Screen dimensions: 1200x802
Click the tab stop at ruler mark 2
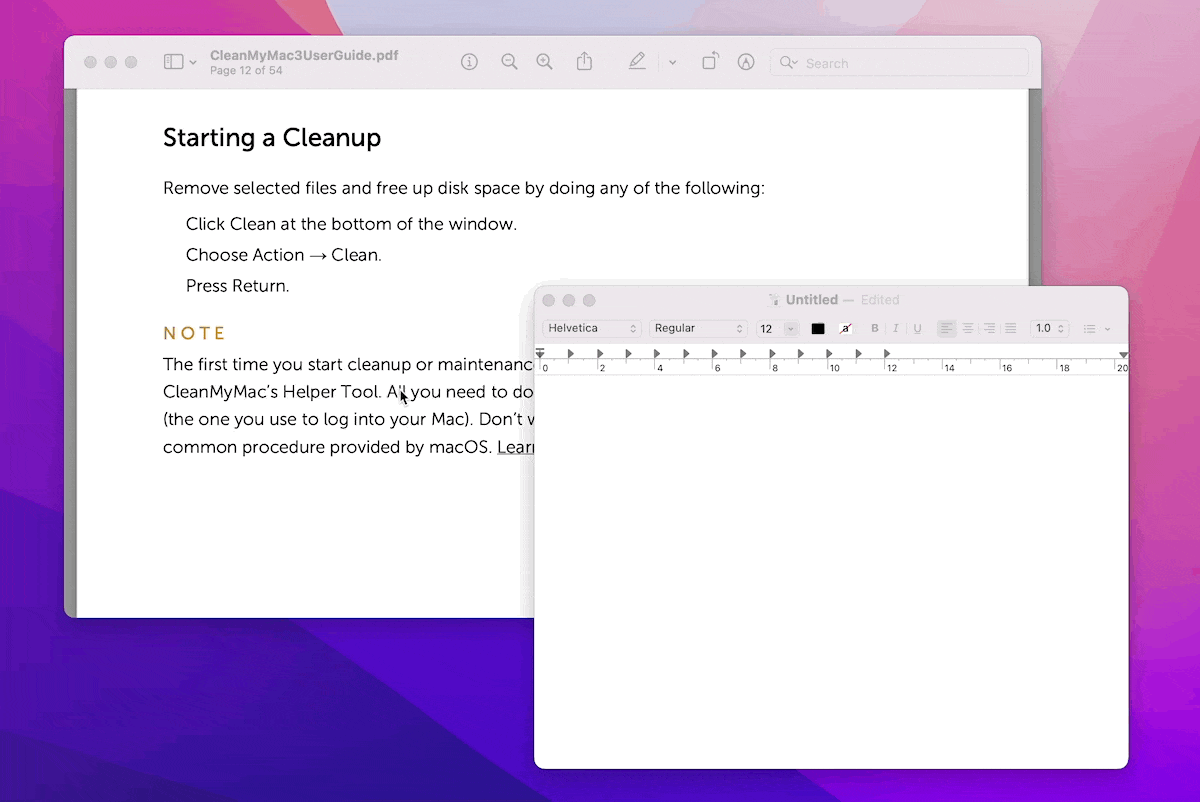coord(599,354)
